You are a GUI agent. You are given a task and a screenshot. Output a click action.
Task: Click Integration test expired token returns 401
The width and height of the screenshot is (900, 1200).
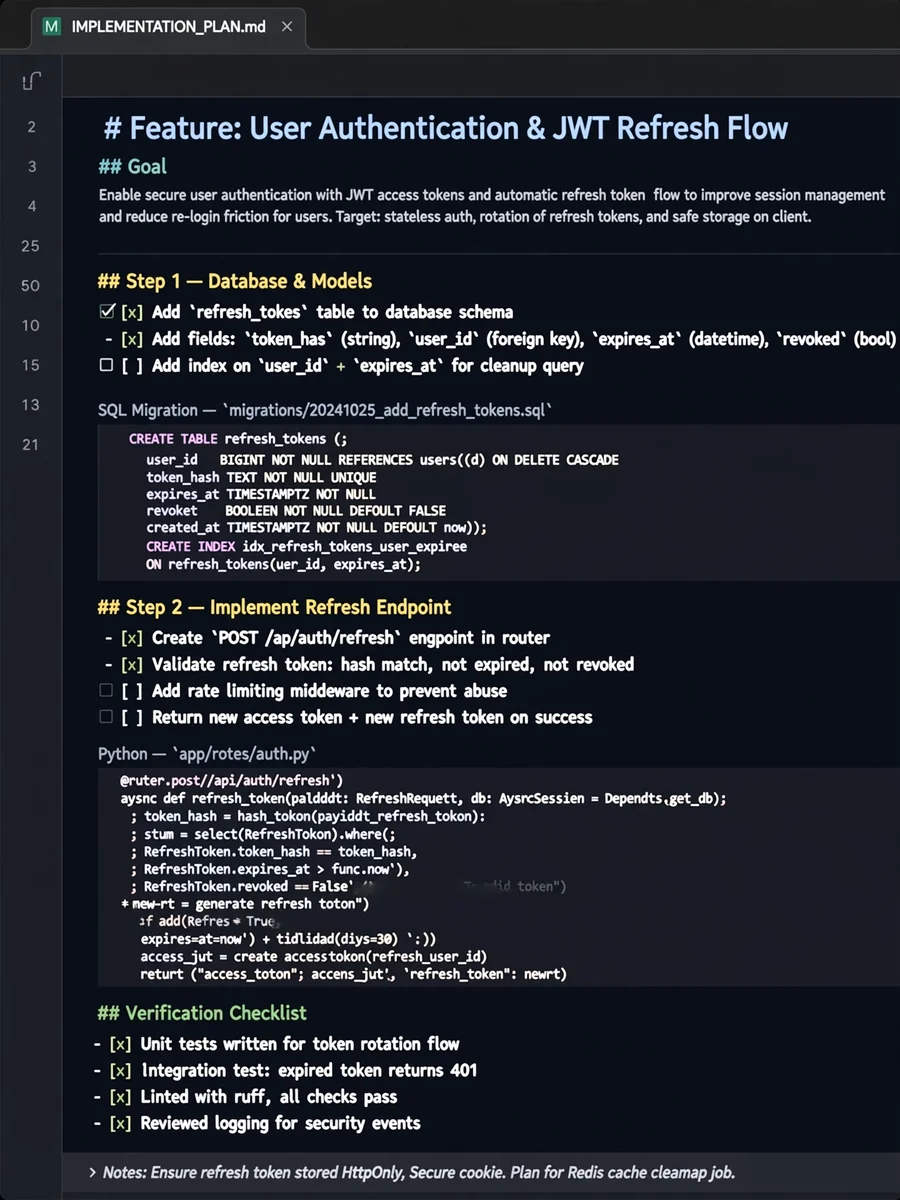pyautogui.click(x=286, y=1070)
